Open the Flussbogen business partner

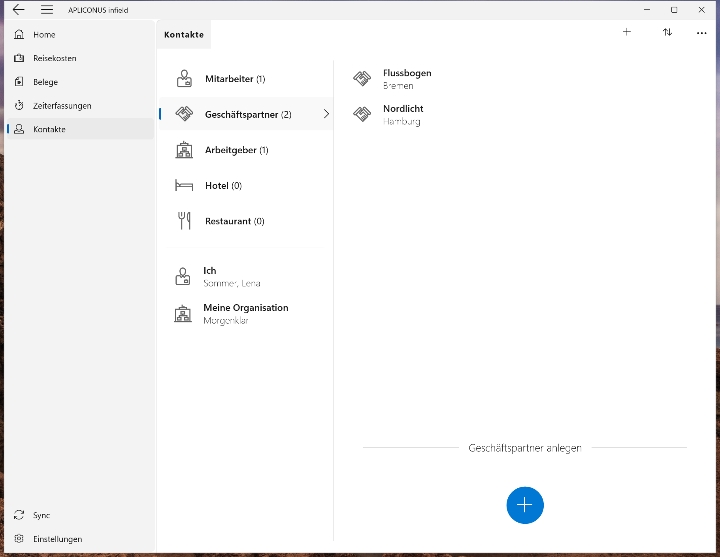[523, 79]
